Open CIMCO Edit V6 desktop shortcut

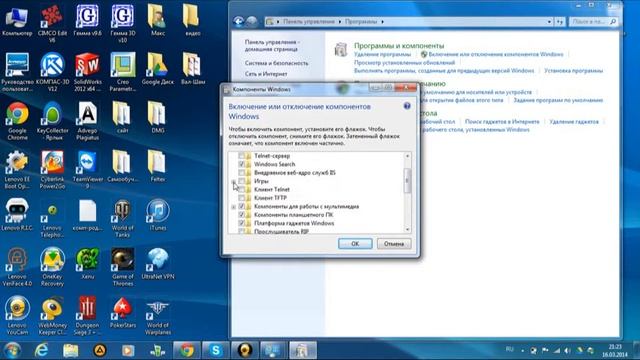click(52, 24)
